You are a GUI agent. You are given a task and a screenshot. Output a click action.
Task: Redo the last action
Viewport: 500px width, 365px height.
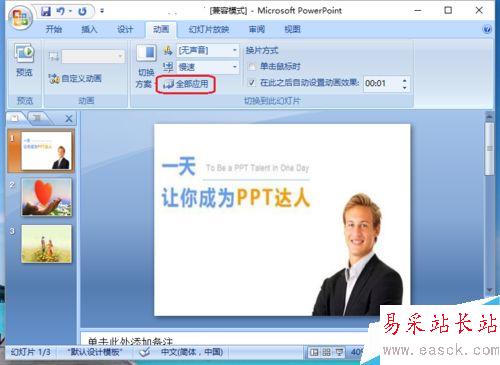coord(82,11)
